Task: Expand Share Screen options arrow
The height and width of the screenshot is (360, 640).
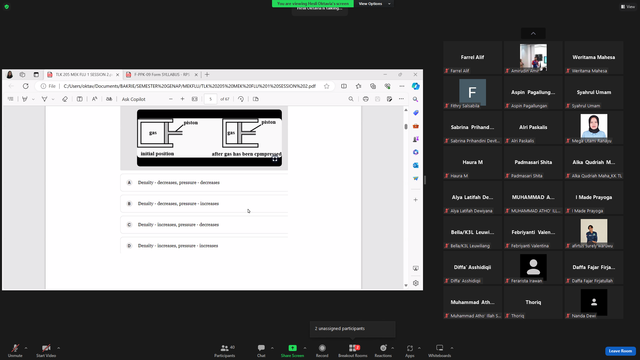Action: tap(305, 348)
